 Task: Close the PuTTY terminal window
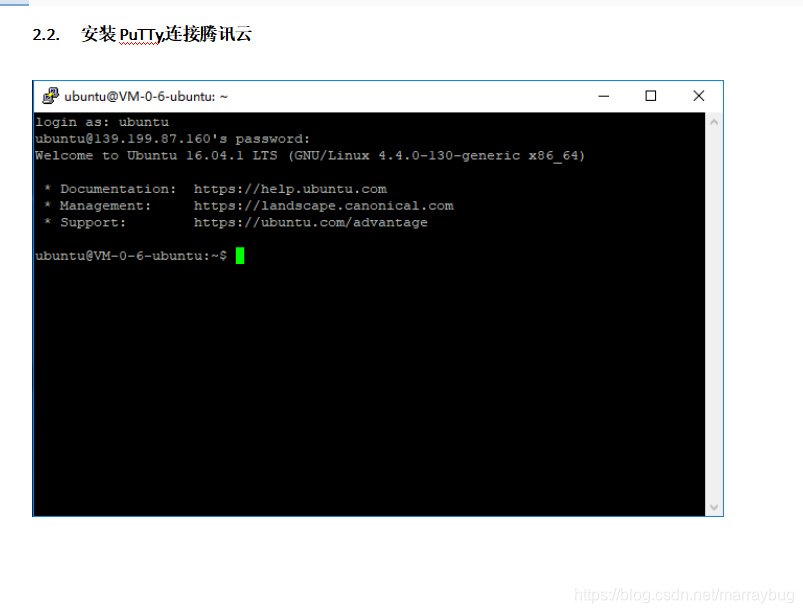coord(699,96)
